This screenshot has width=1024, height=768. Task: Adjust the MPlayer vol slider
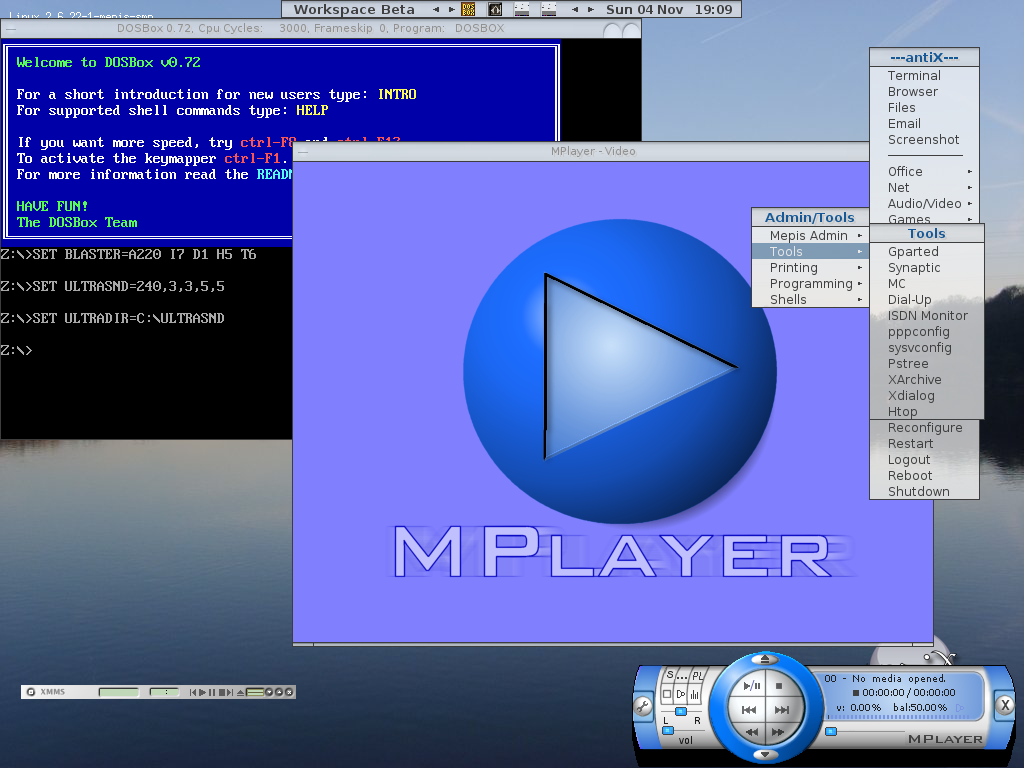pos(668,730)
